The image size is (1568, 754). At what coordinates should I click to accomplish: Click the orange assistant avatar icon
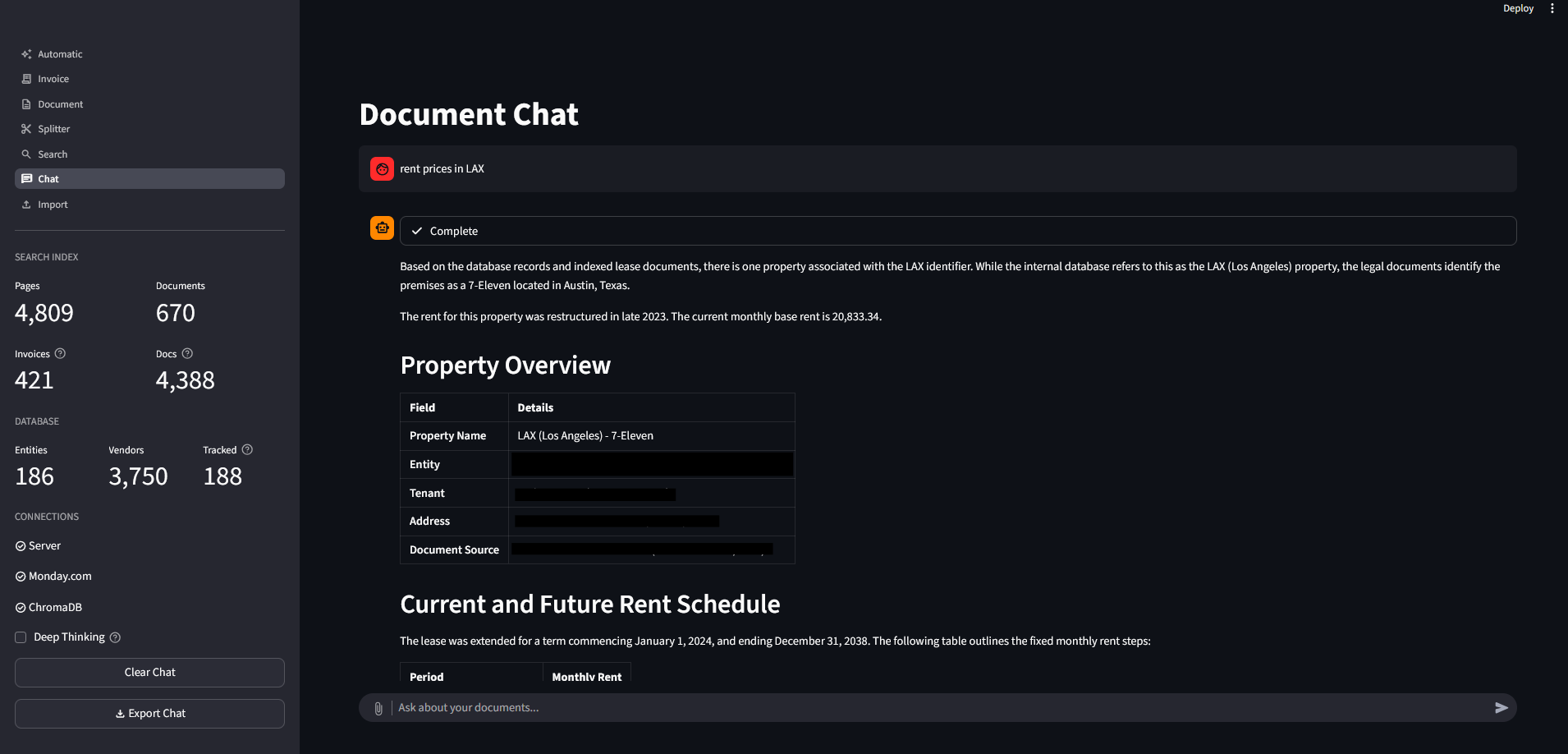point(382,228)
